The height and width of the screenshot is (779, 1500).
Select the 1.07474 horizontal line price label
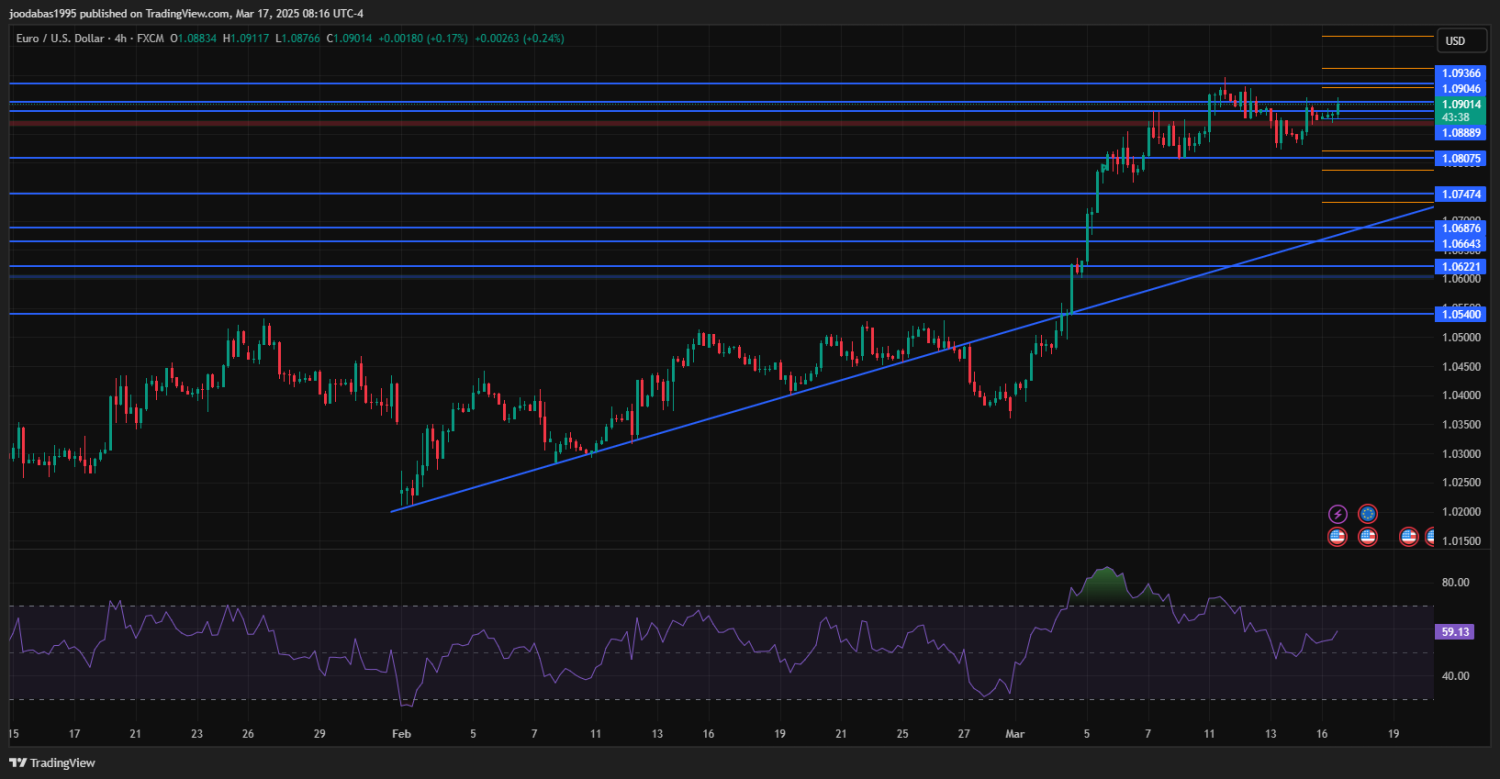[x=1461, y=194]
